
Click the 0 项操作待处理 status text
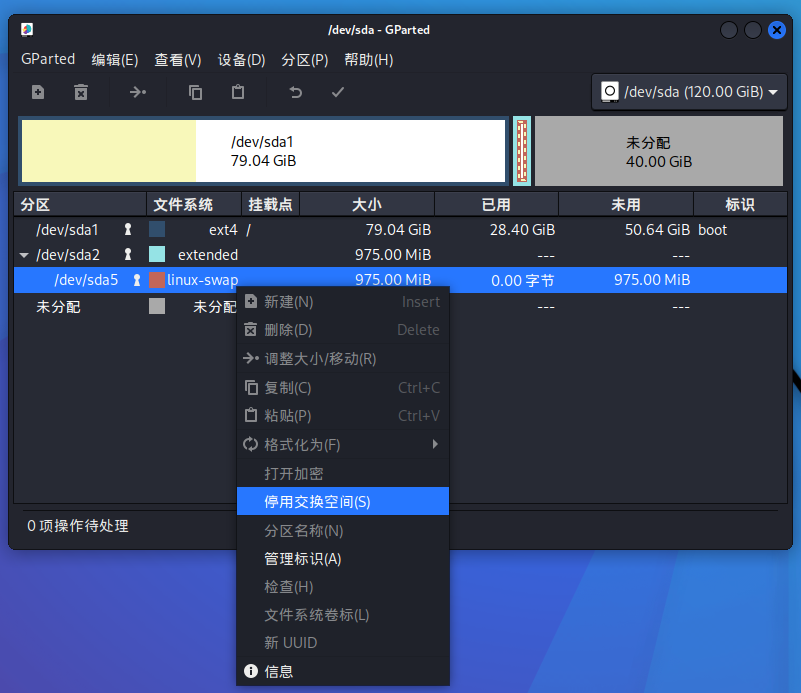point(78,526)
